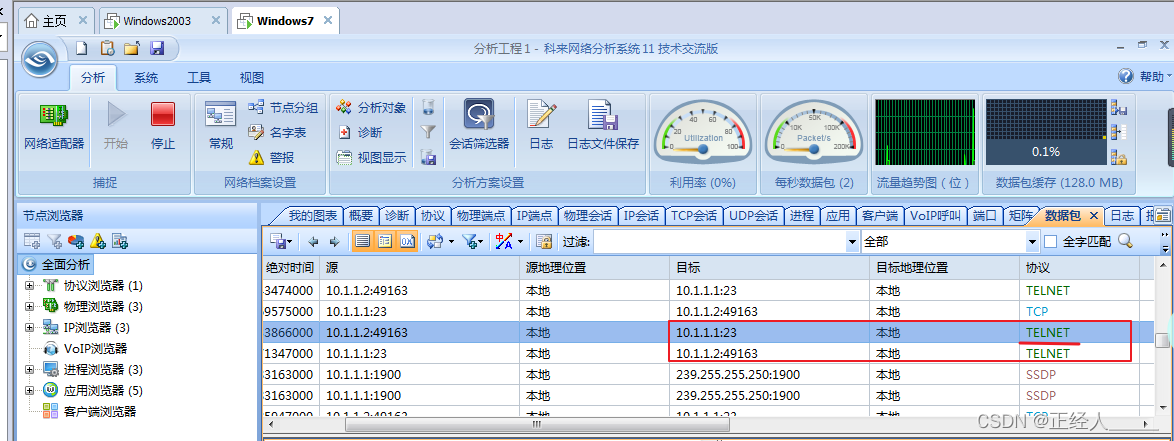This screenshot has width=1174, height=441.
Task: Click the bucket with floppy icon in ribbon
Action: [x=428, y=157]
